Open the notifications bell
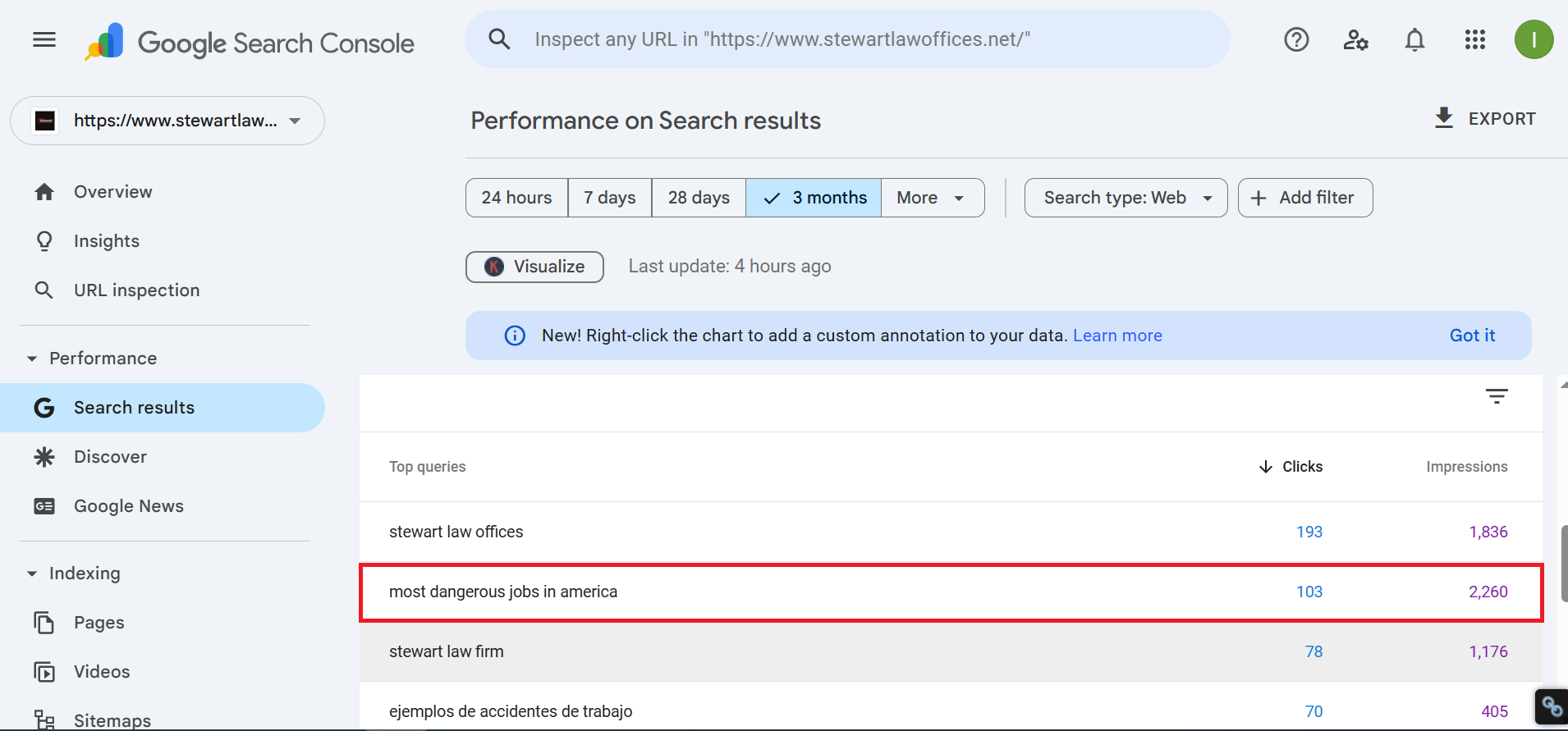1568x731 pixels. 1414,39
